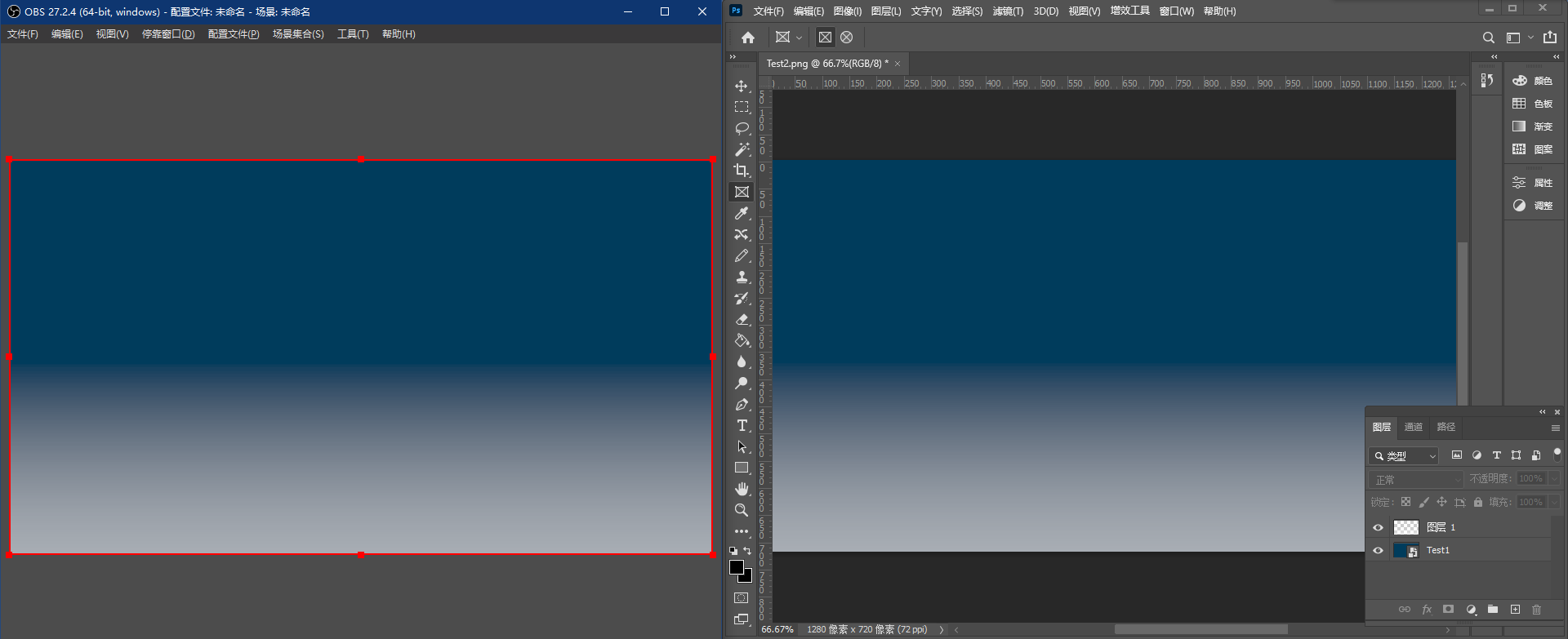Image resolution: width=1568 pixels, height=639 pixels.
Task: Select the Lasso tool
Action: click(x=742, y=128)
